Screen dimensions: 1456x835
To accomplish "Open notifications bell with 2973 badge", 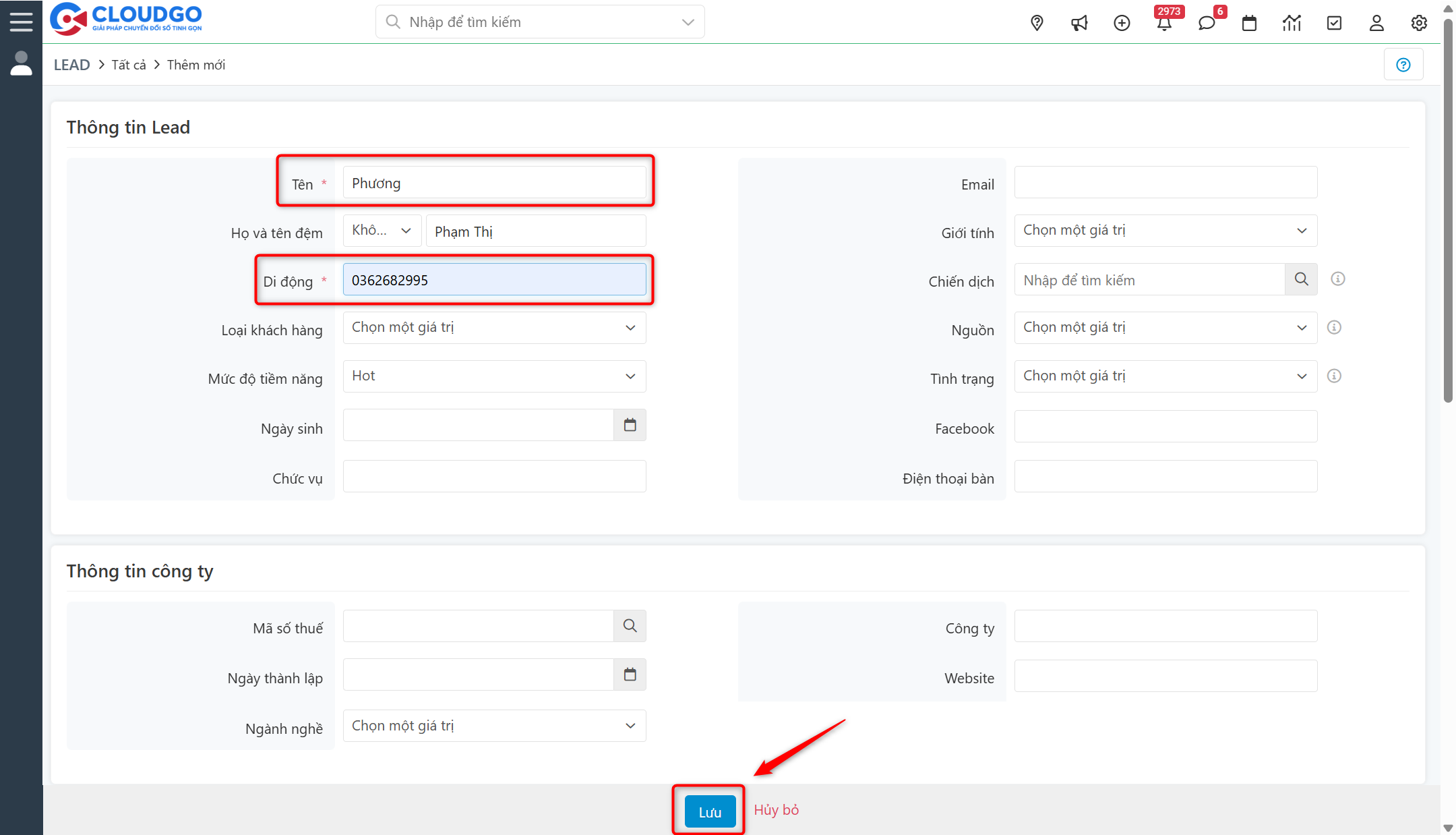I will tap(1164, 23).
